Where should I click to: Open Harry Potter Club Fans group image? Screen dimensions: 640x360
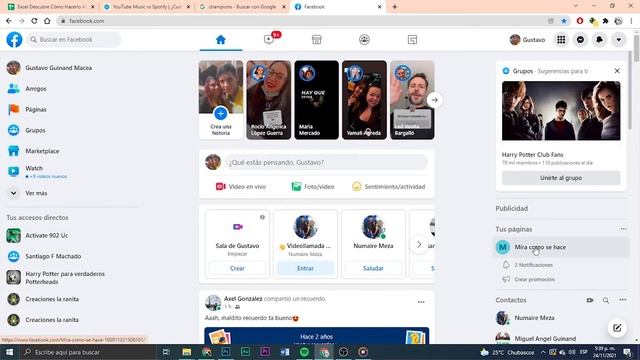(561, 111)
